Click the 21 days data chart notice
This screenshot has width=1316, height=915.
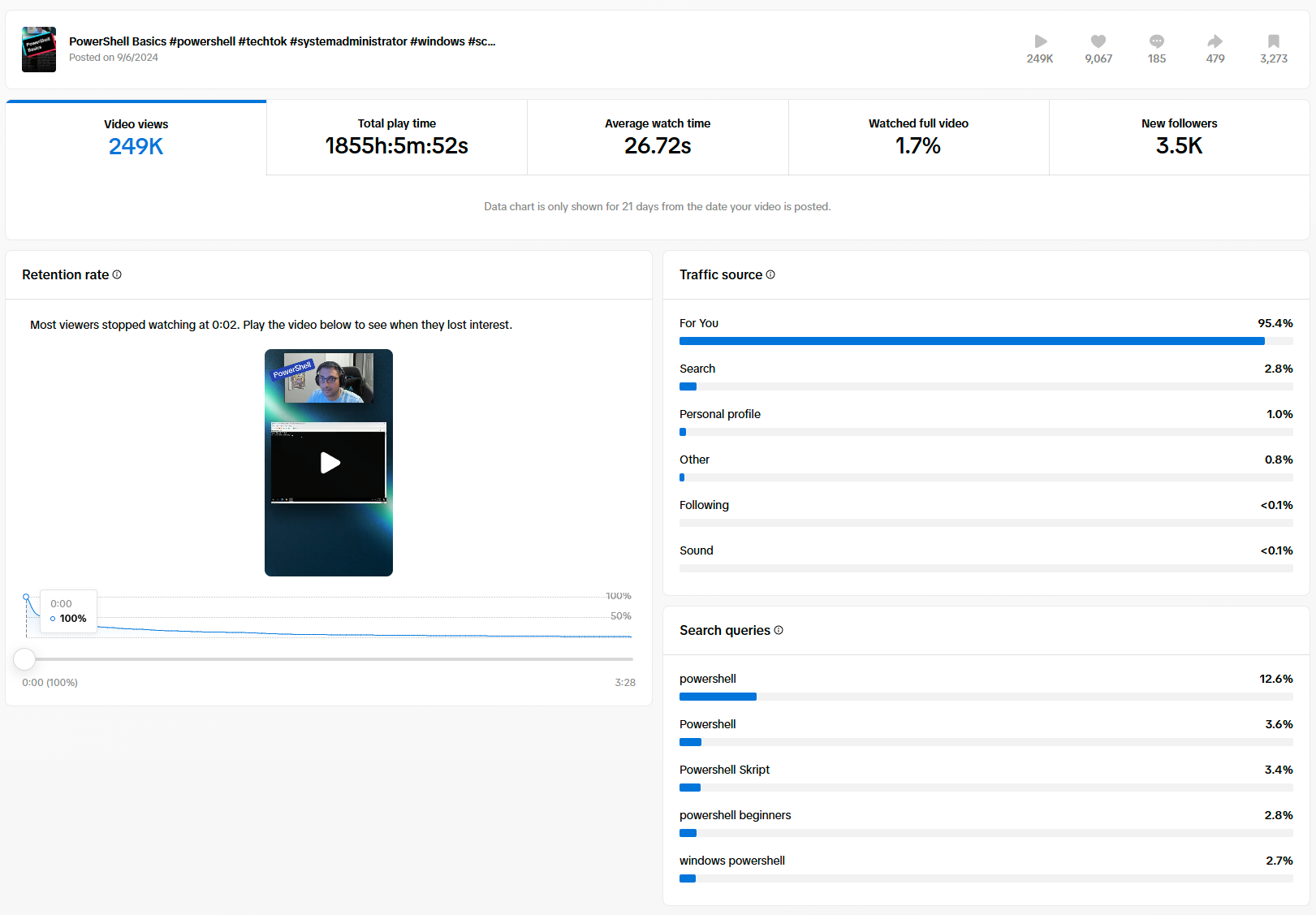coord(658,207)
